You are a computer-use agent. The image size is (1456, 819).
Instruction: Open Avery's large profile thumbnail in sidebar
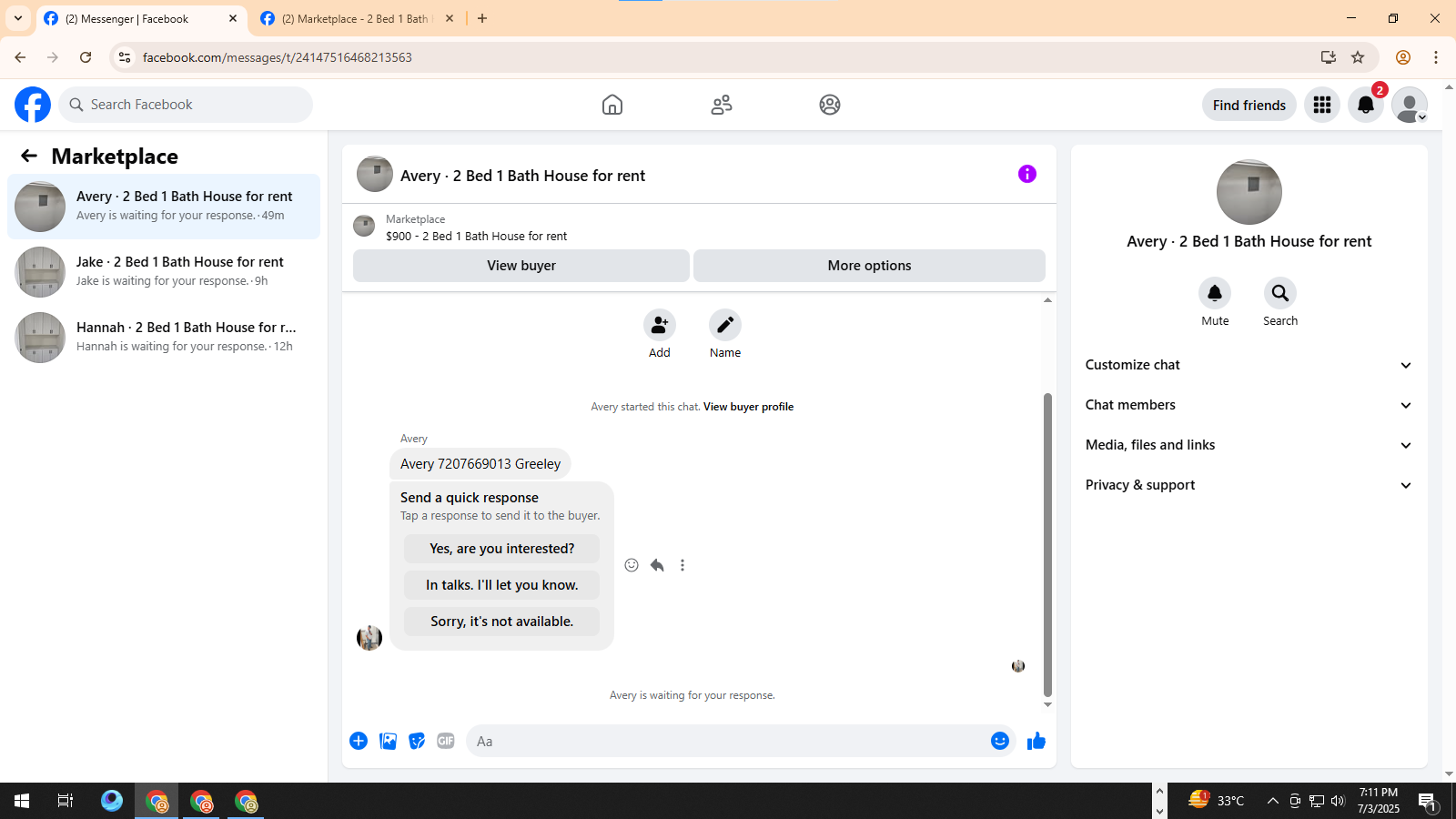point(1249,192)
